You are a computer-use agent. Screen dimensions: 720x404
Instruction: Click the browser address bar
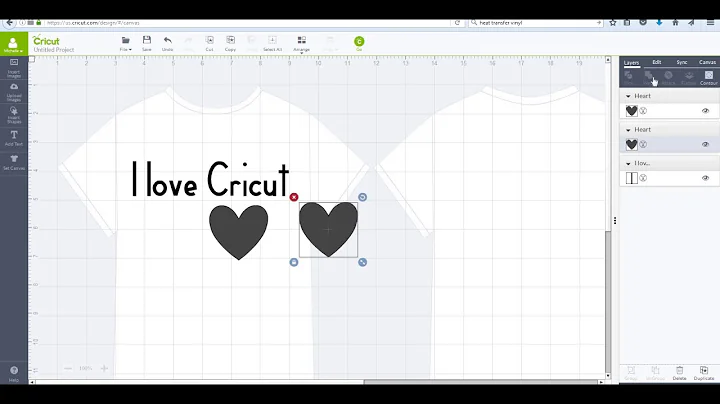coord(248,22)
